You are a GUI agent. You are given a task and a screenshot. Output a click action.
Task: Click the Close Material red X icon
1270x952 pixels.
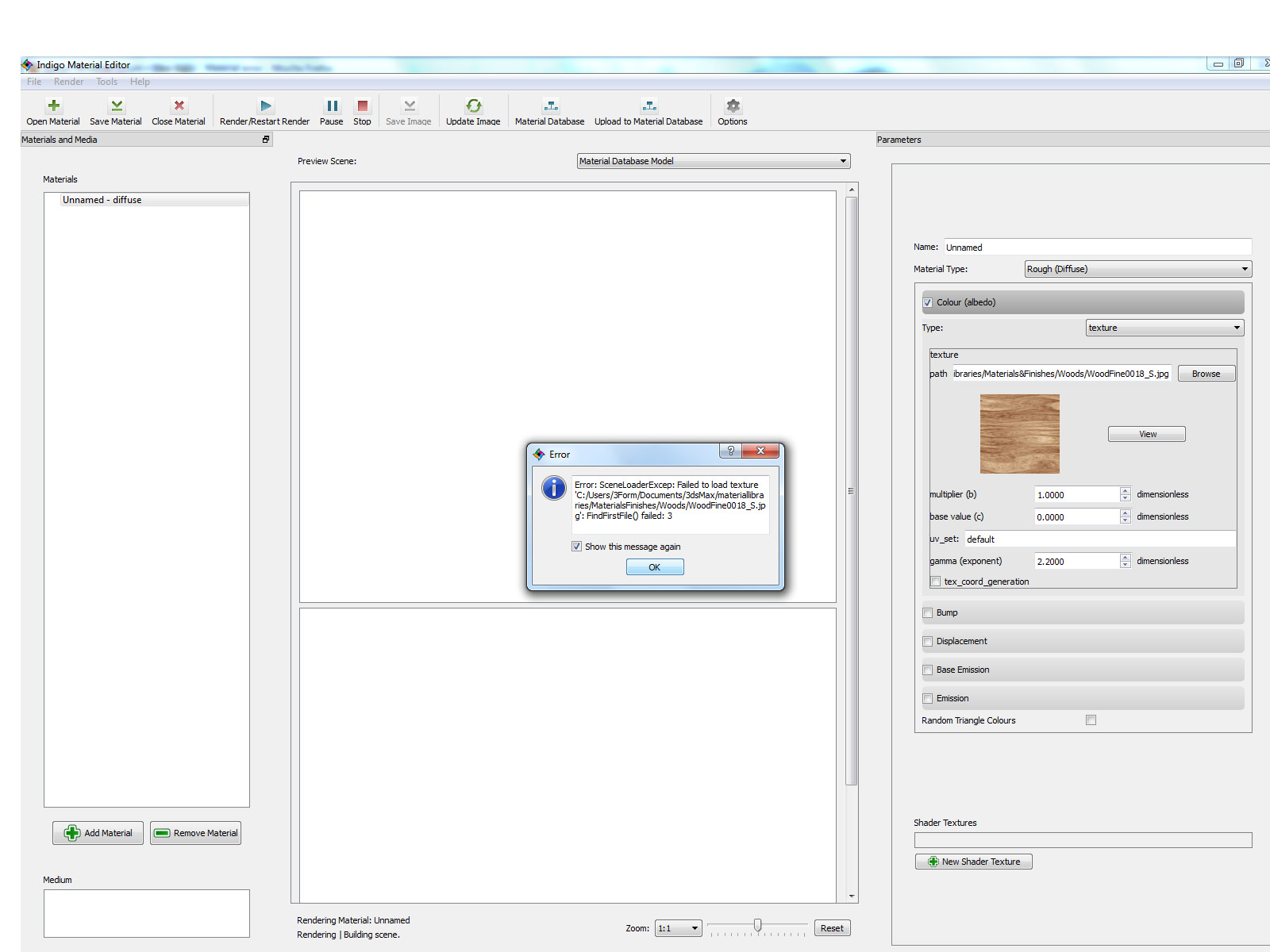179,106
